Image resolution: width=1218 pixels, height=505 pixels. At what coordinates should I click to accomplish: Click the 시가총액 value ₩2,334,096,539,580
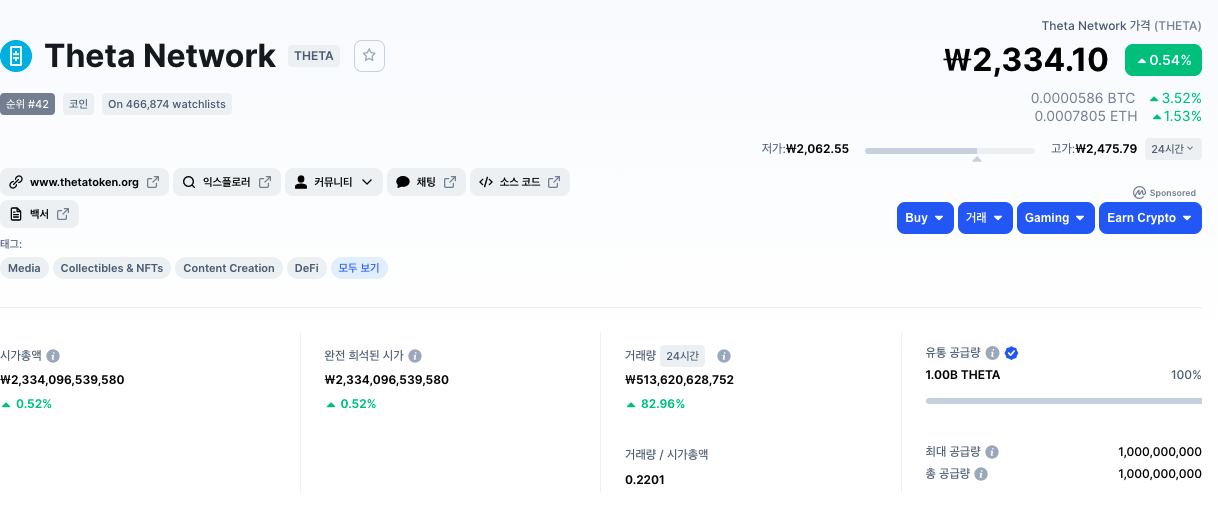[62, 380]
